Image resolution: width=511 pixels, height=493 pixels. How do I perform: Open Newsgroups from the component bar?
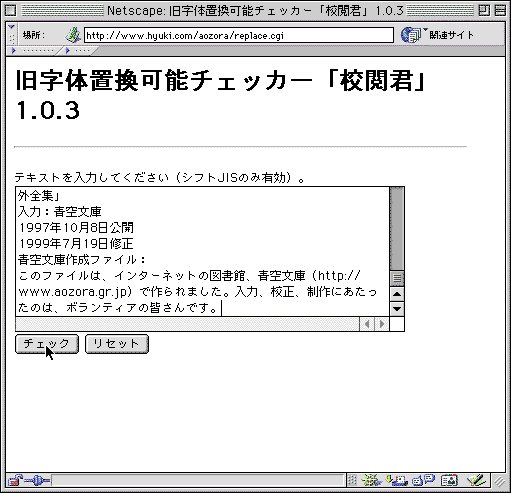(x=423, y=480)
